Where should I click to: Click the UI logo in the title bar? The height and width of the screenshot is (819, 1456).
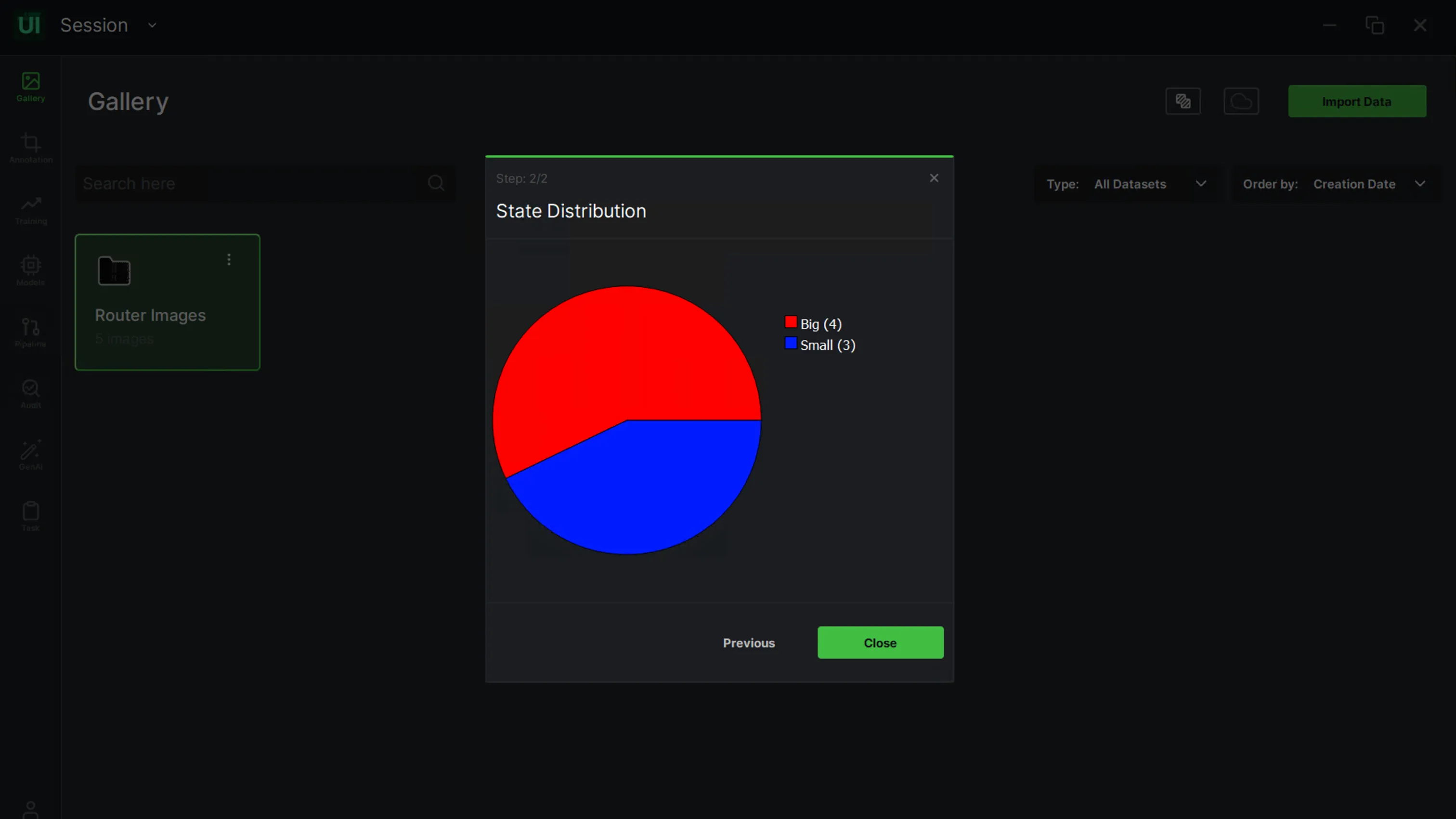[29, 25]
